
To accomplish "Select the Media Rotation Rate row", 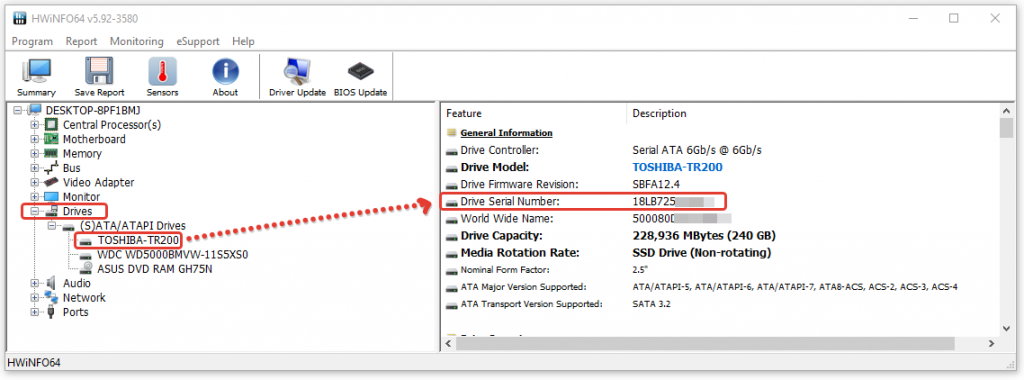I will click(x=720, y=252).
